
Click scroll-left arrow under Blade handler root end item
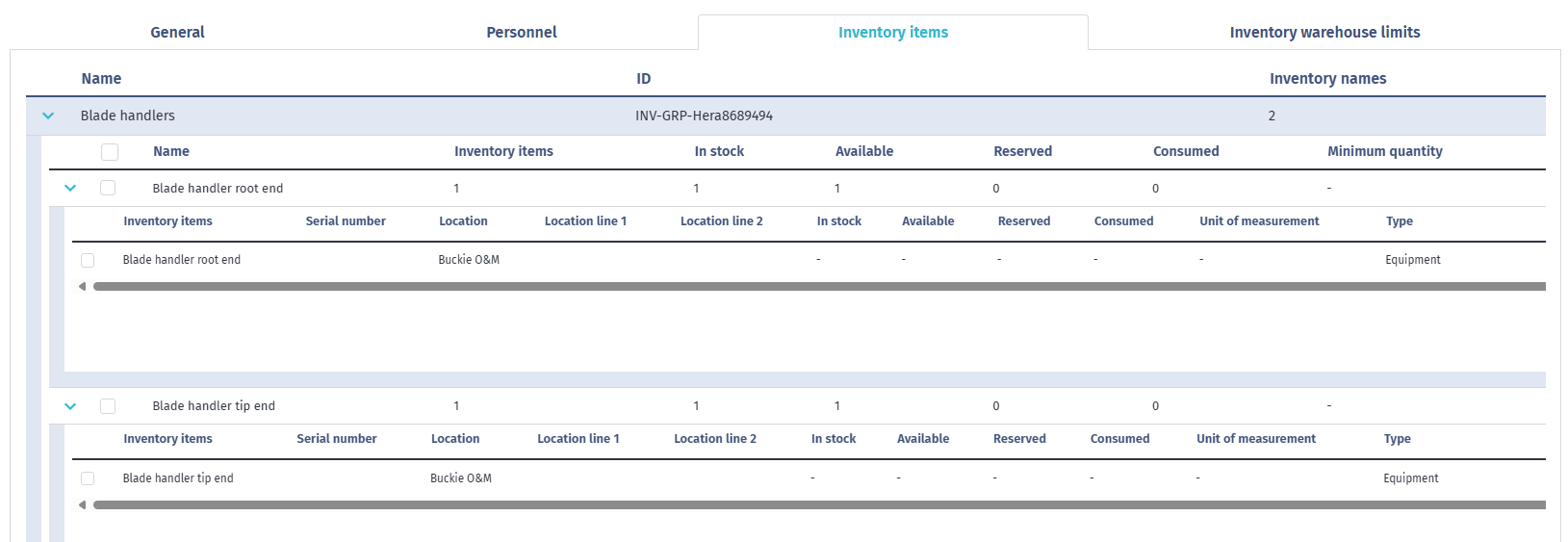83,286
